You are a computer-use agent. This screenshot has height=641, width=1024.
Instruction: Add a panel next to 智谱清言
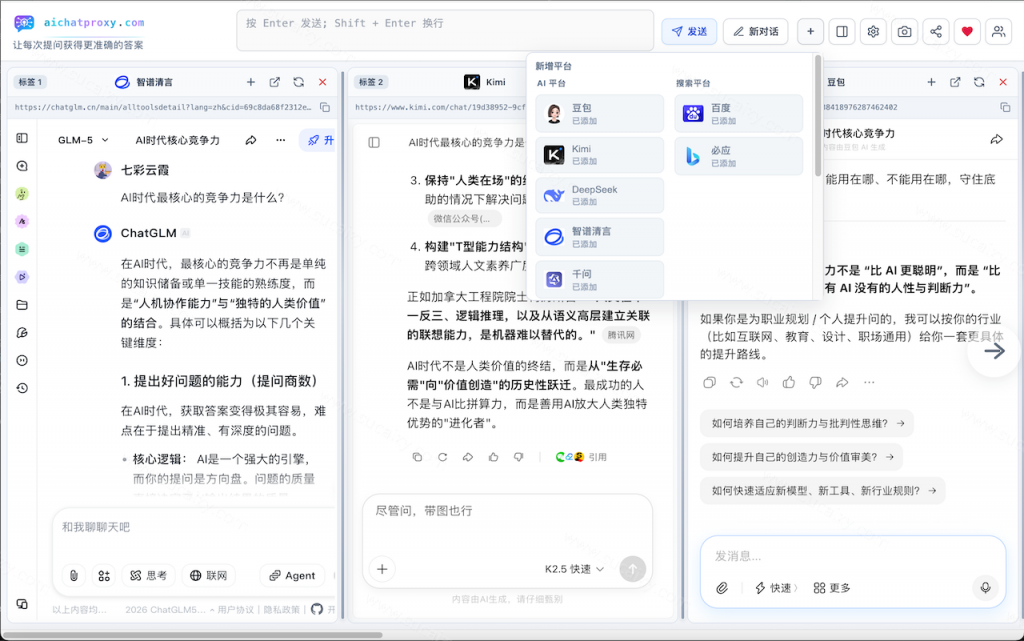pos(251,82)
